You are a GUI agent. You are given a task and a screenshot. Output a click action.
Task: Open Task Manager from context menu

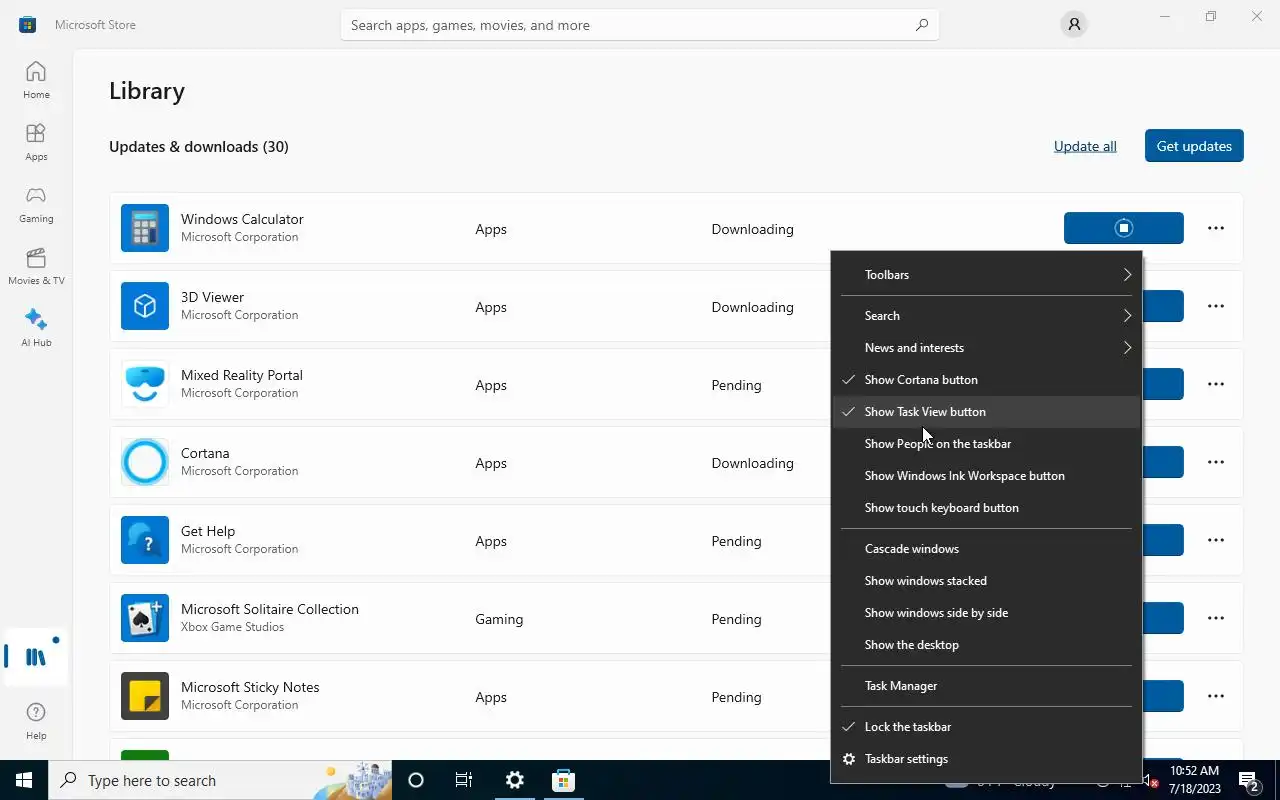[986, 685]
